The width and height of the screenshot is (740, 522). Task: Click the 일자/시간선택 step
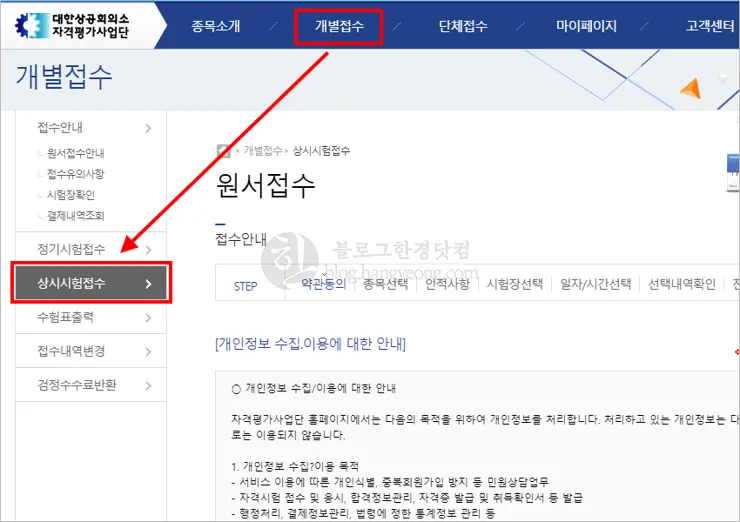596,284
